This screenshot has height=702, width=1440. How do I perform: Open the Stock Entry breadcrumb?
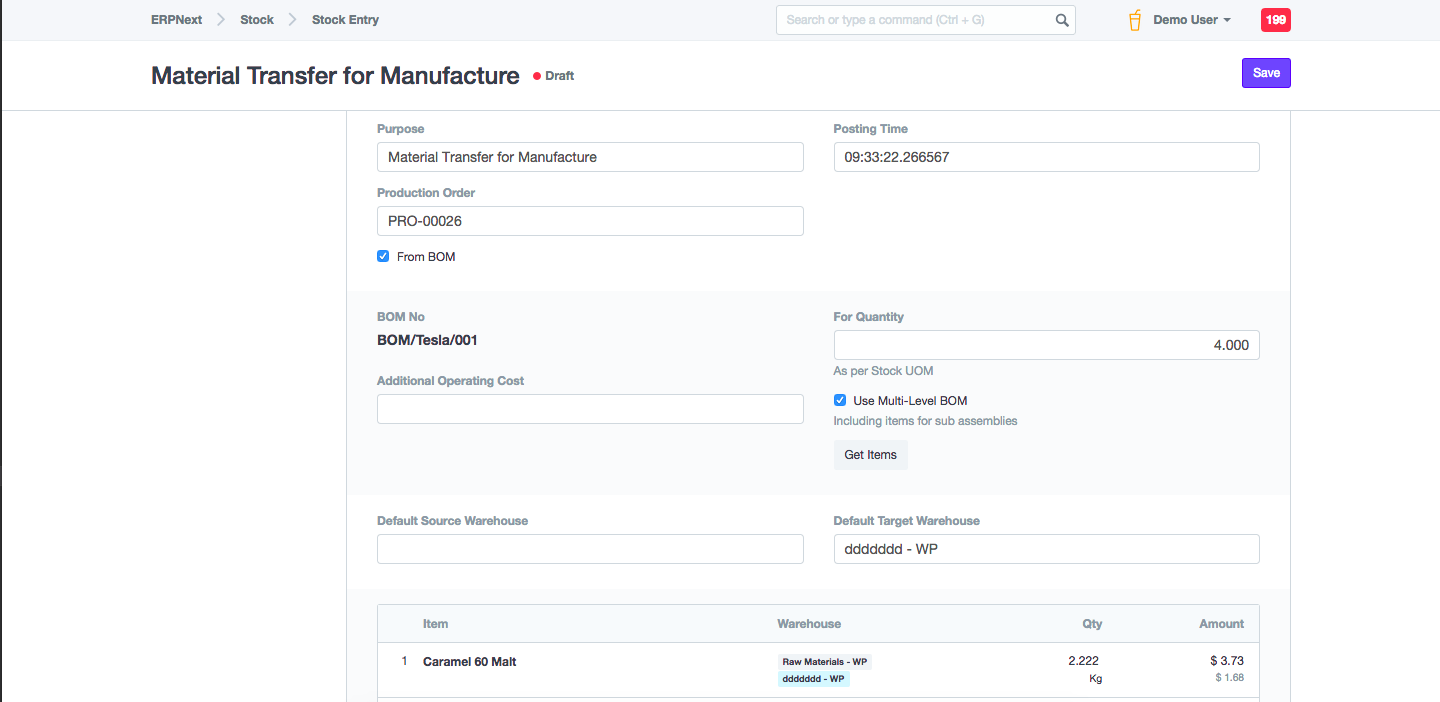(x=345, y=20)
